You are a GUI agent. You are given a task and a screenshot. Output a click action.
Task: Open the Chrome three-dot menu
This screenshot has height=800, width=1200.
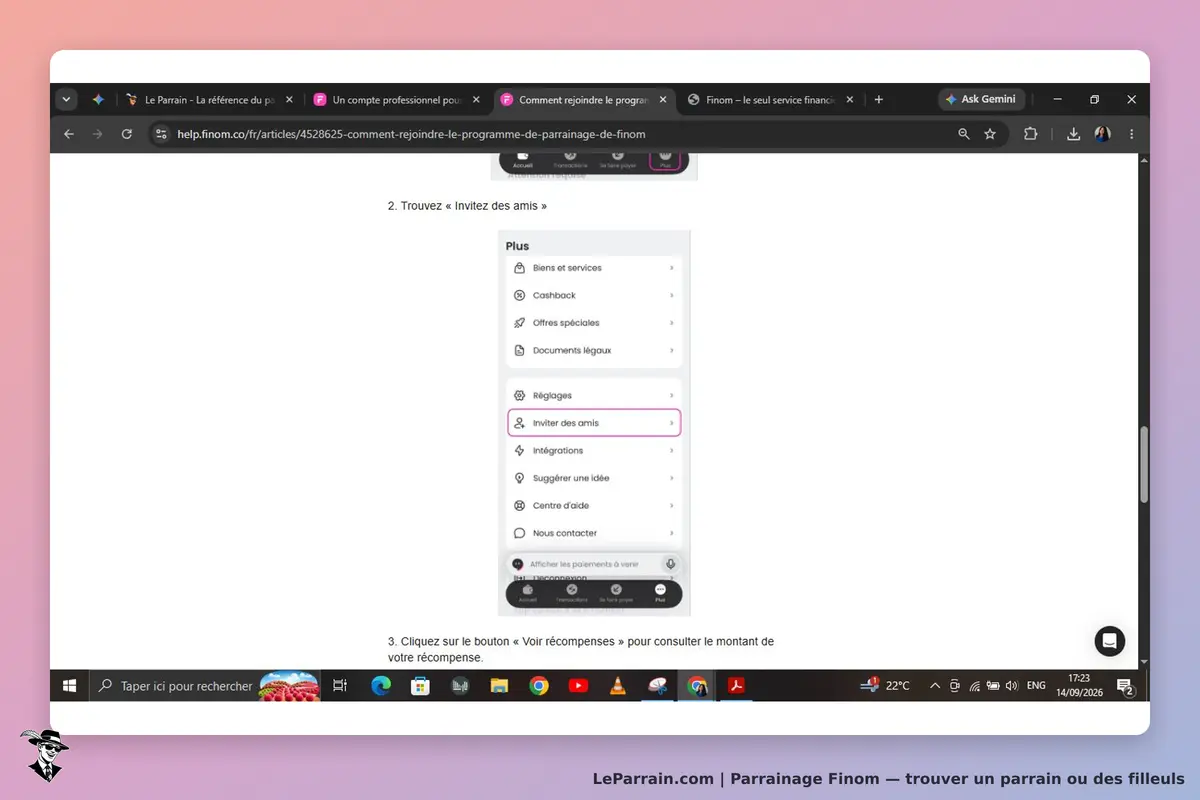click(1132, 134)
